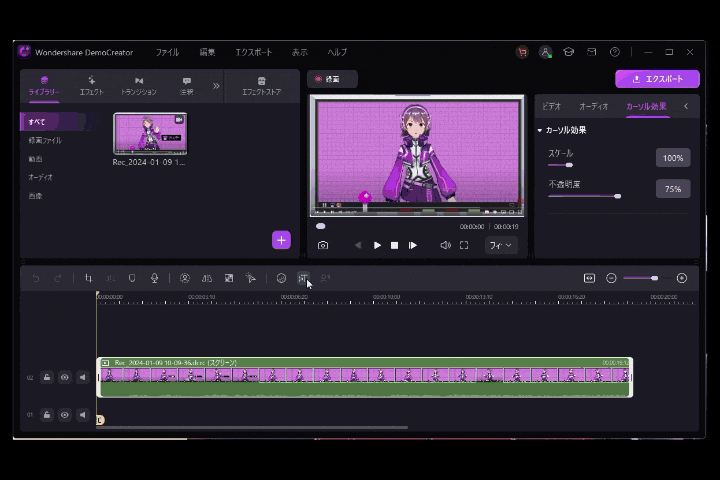The height and width of the screenshot is (480, 720).
Task: Click the redo arrow
Action: pyautogui.click(x=57, y=278)
